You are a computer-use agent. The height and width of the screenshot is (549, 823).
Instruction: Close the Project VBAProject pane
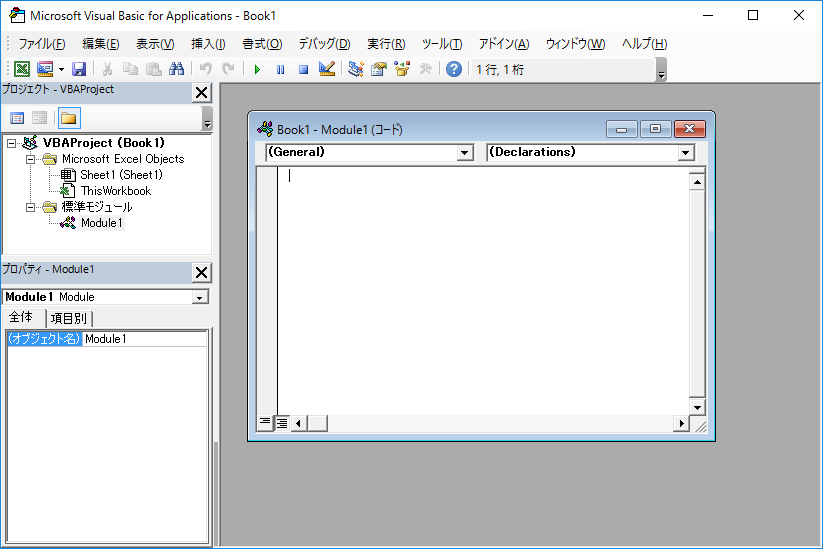[x=202, y=93]
